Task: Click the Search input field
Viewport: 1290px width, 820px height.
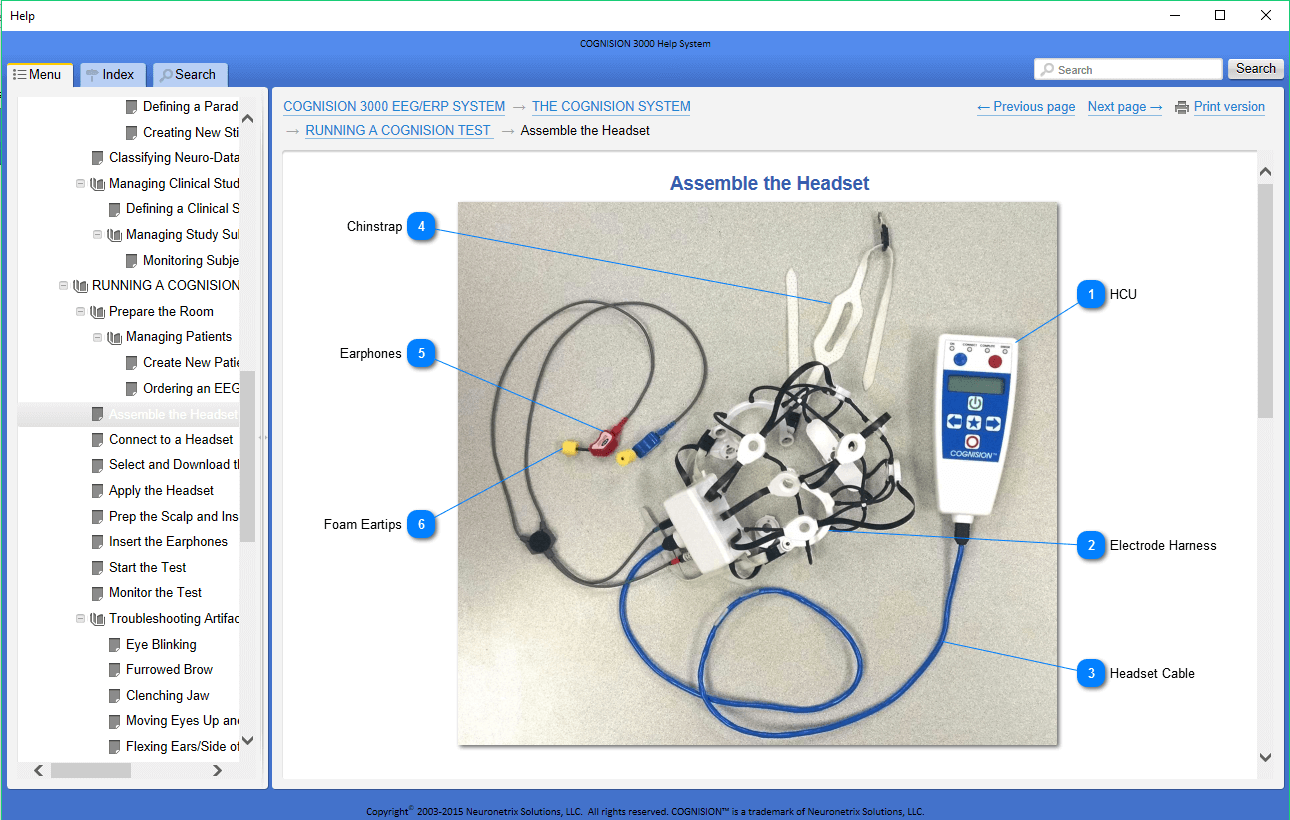Action: (1128, 69)
